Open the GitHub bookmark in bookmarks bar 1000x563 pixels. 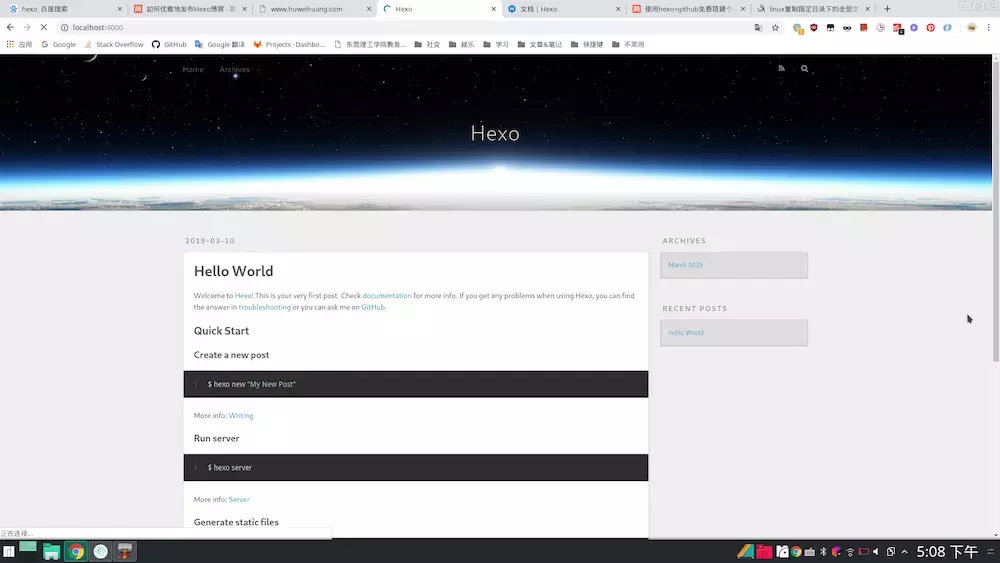click(x=169, y=45)
